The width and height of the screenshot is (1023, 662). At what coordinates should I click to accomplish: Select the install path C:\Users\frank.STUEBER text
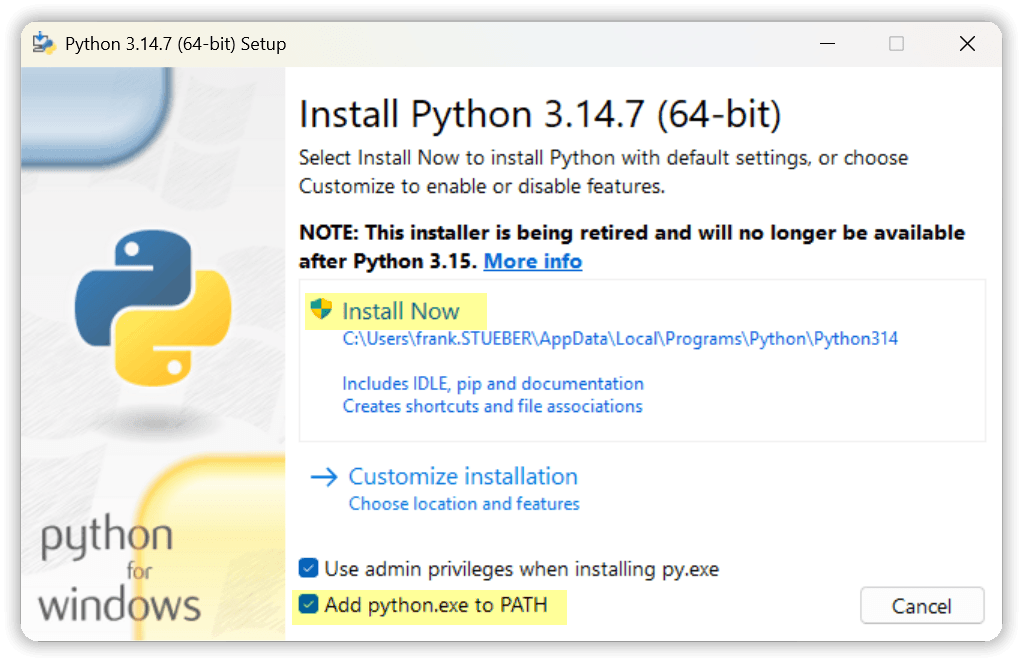pos(620,339)
